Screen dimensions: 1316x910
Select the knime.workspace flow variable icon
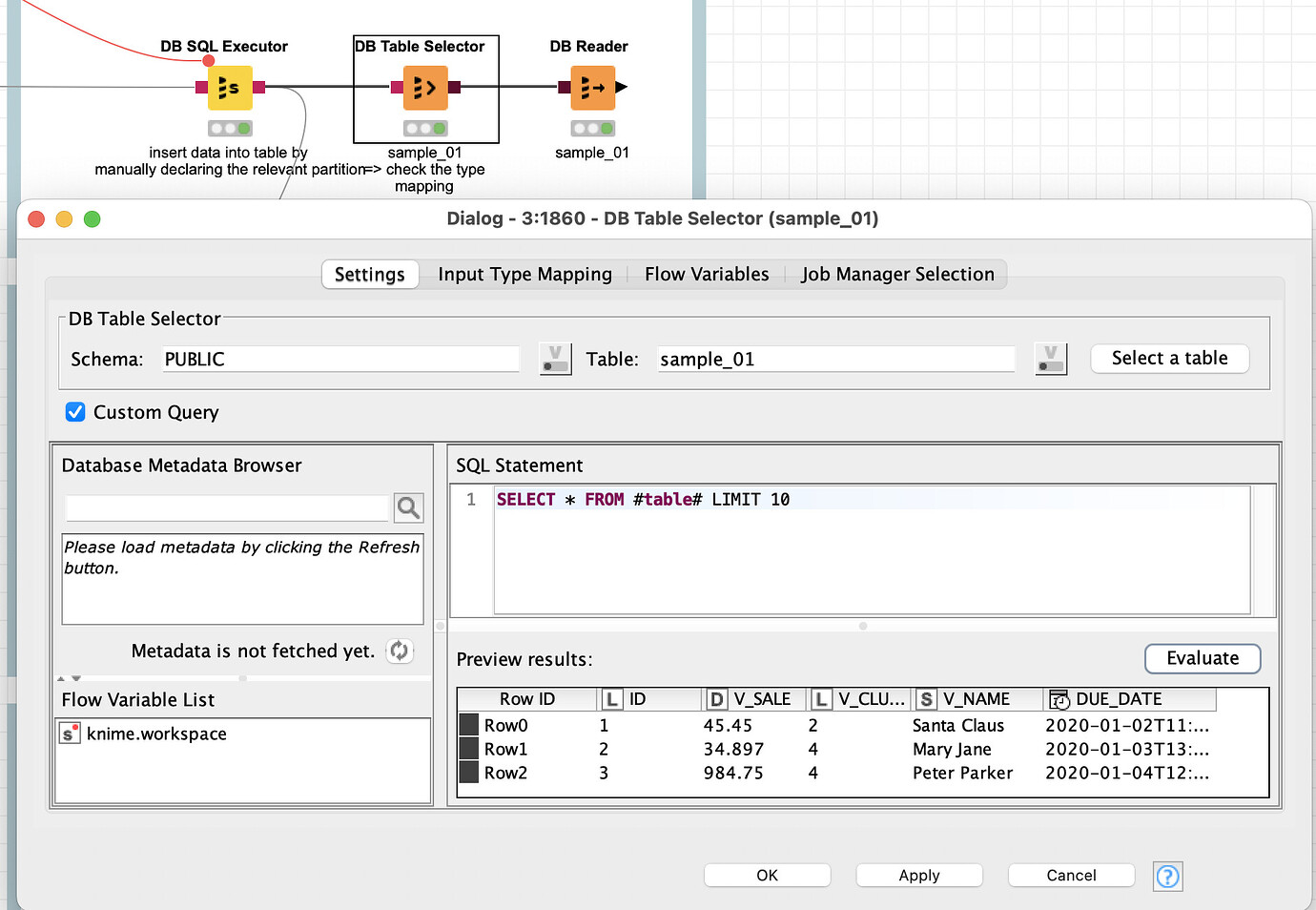pos(71,734)
